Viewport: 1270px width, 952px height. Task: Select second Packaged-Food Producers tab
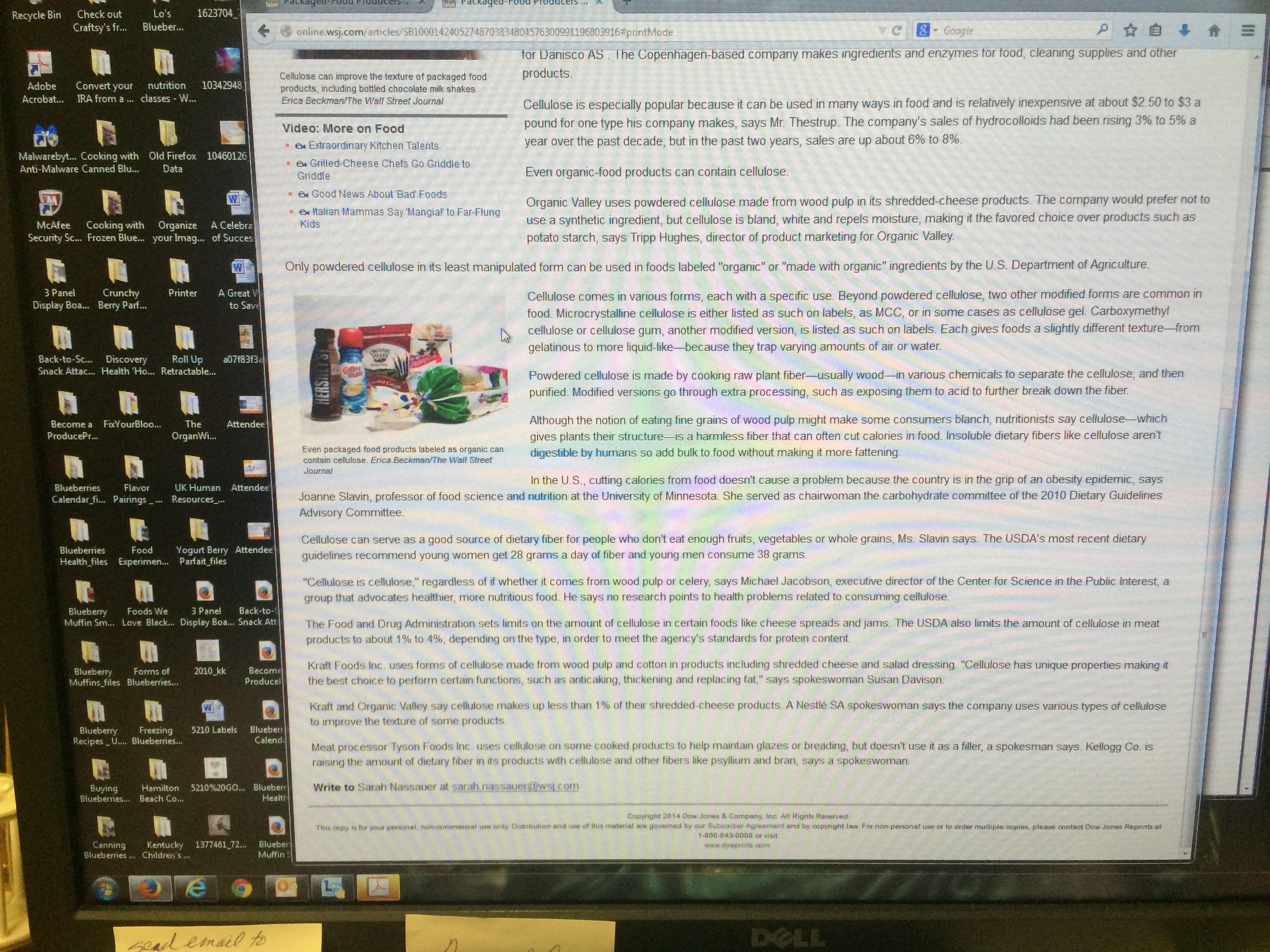524,3
